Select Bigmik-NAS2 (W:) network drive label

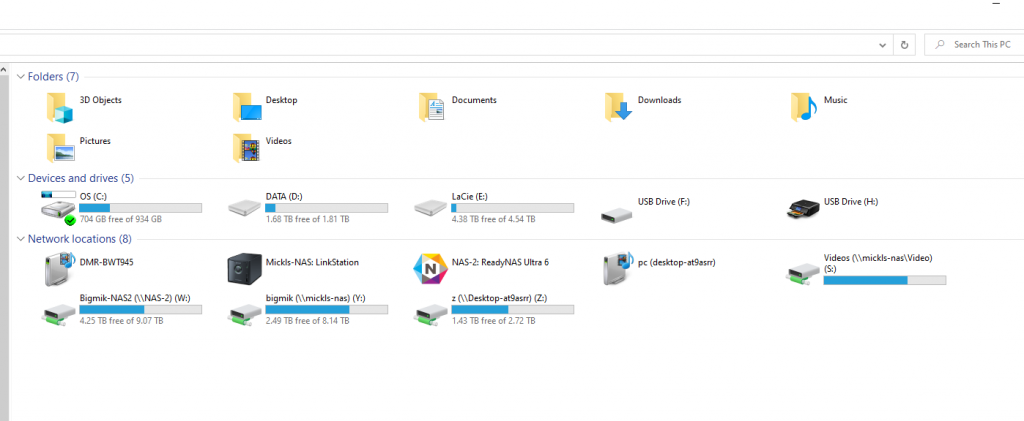click(128, 298)
